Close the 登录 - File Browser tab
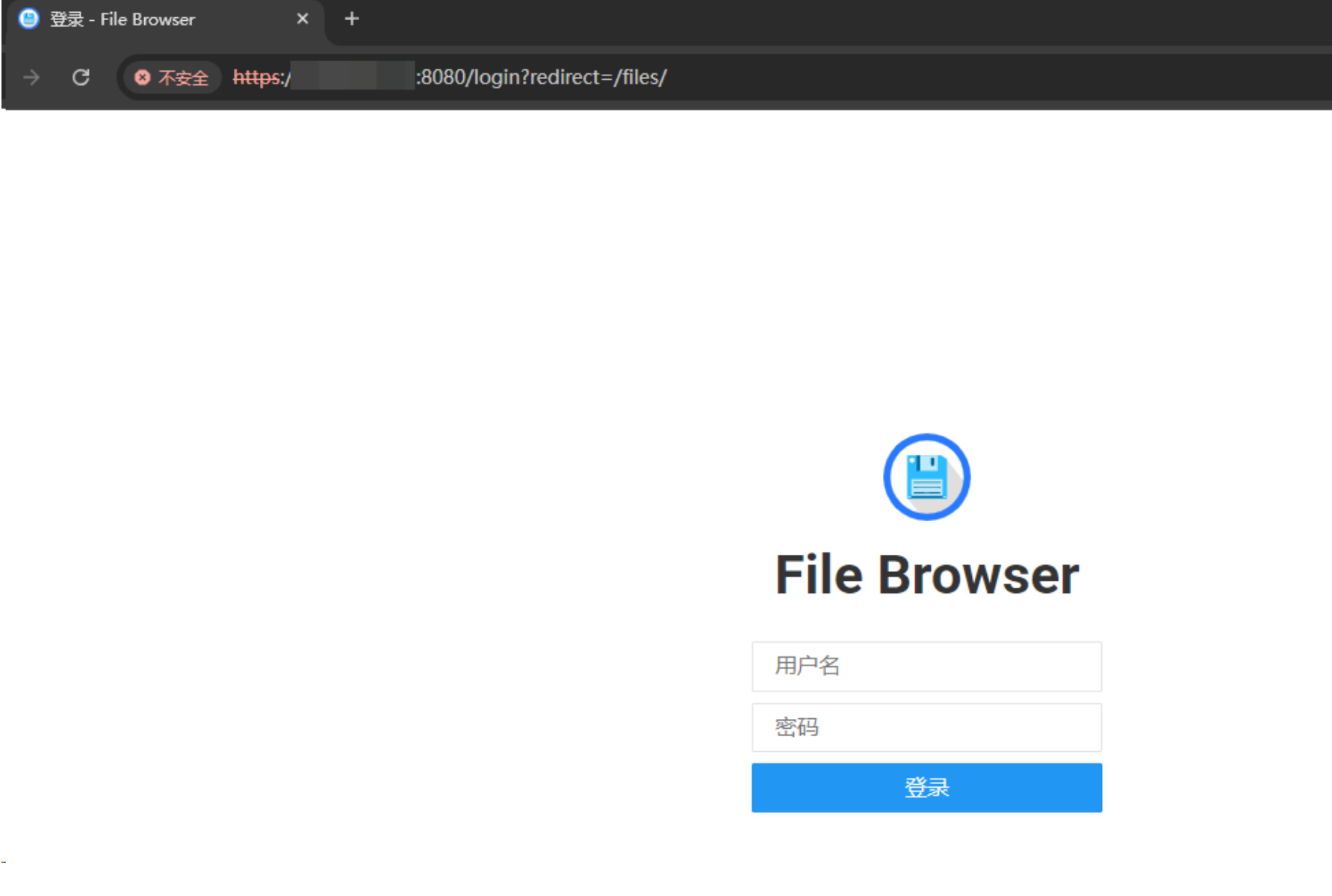The image size is (1332, 896). pos(303,19)
